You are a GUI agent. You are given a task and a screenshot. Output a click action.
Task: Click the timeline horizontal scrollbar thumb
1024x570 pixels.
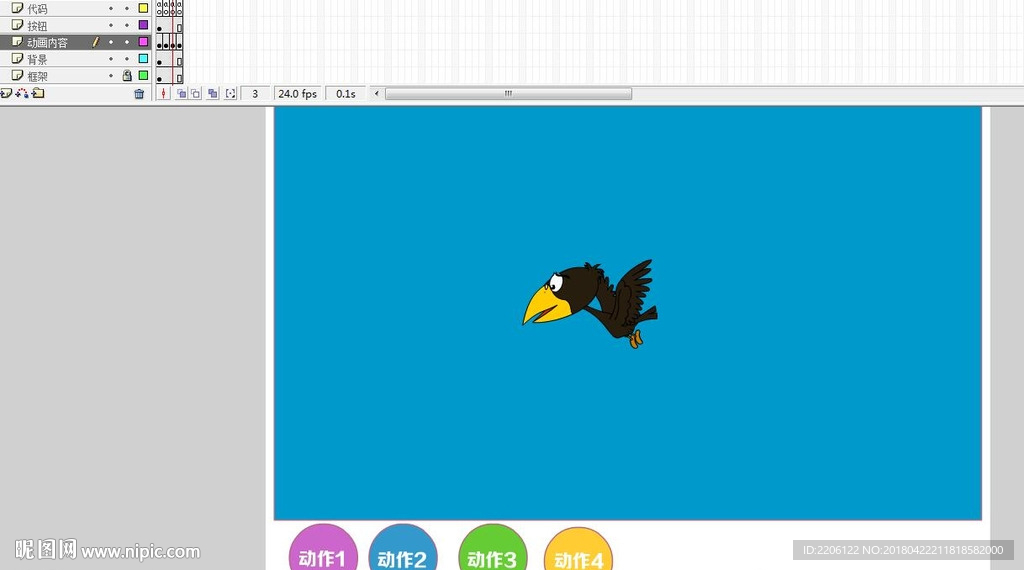[x=508, y=94]
